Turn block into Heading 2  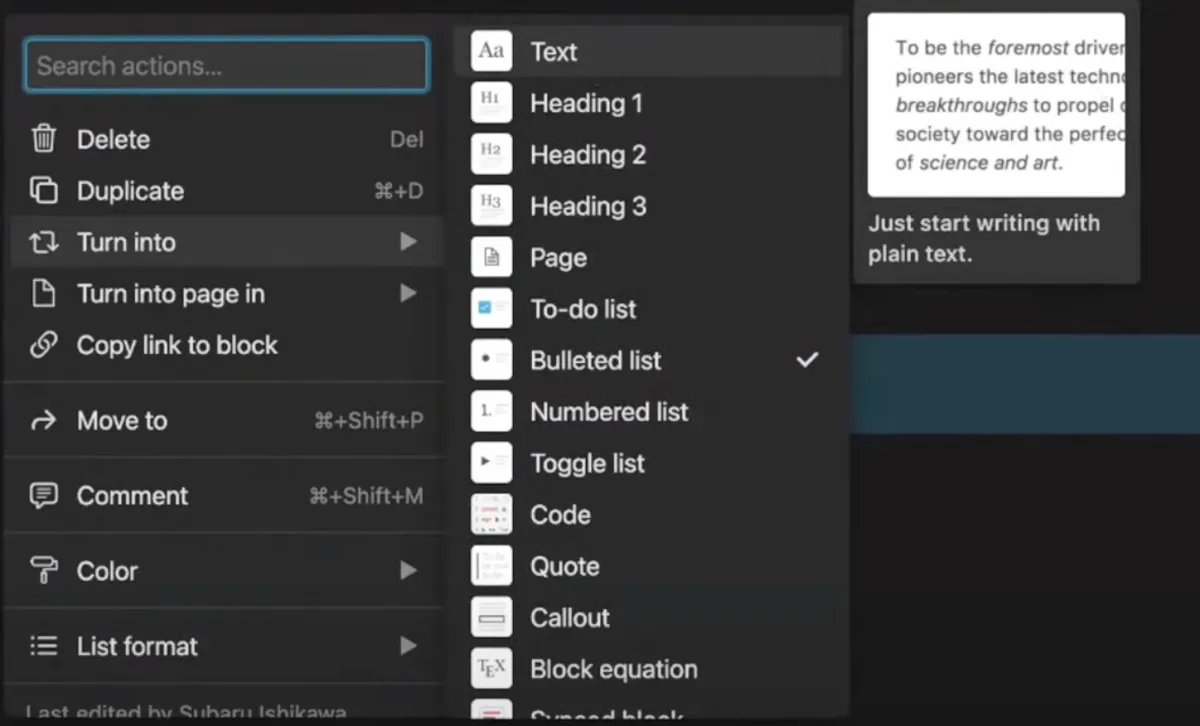[x=588, y=155]
